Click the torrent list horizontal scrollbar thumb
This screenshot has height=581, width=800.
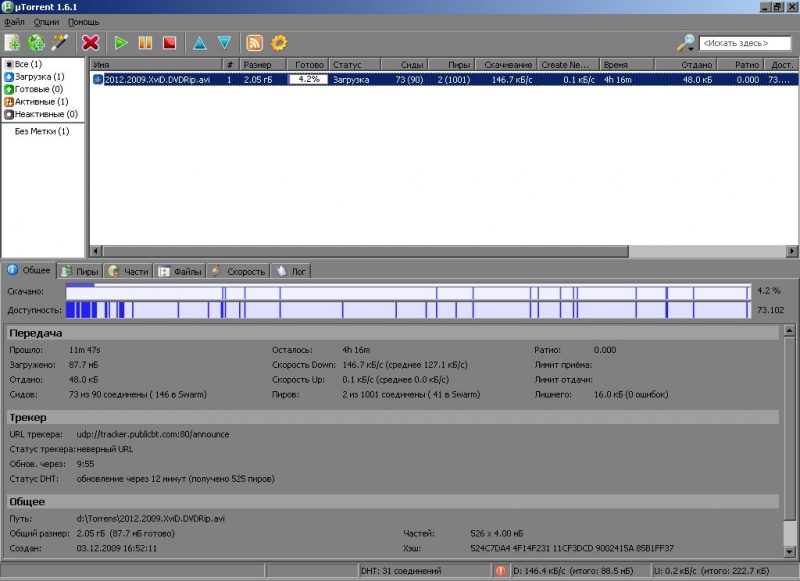365,251
